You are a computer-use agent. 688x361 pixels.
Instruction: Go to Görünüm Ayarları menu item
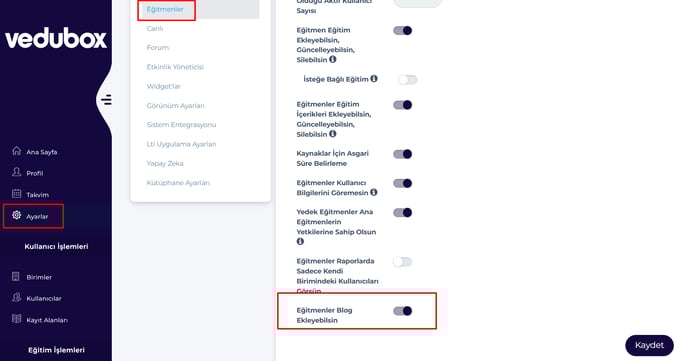(x=176, y=106)
